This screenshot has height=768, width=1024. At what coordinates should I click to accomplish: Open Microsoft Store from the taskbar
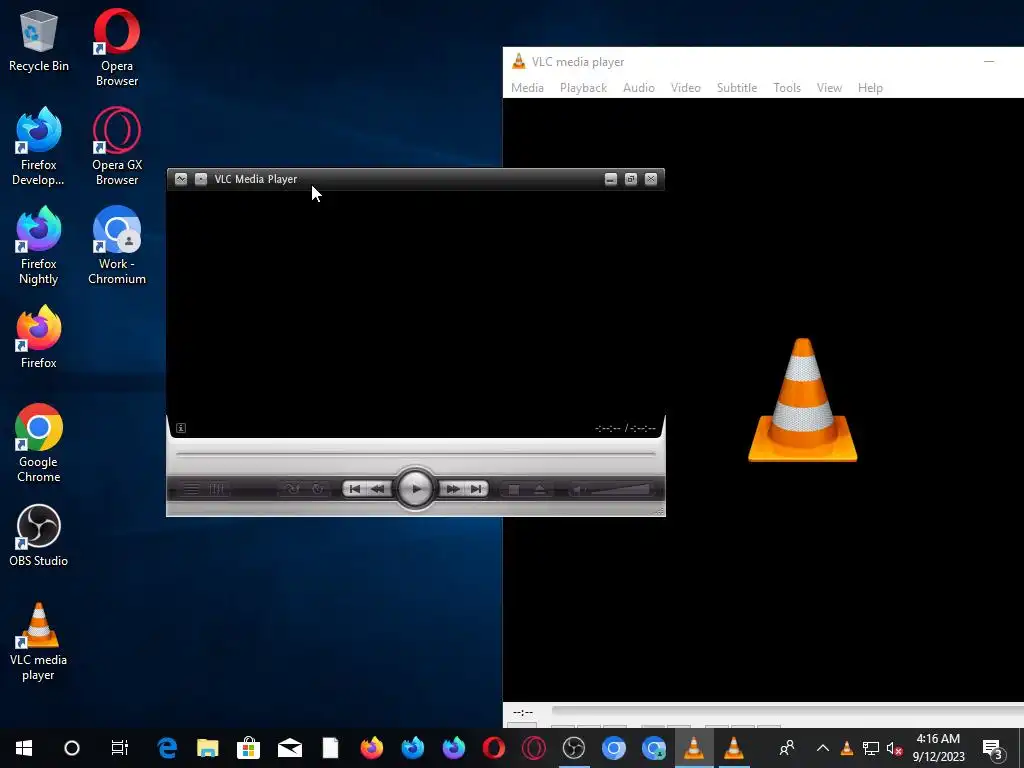pyautogui.click(x=248, y=748)
